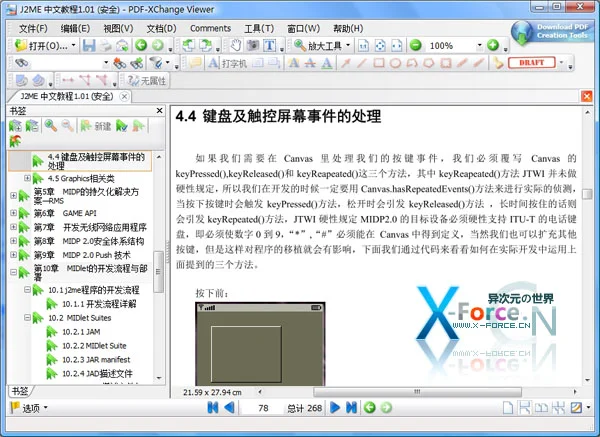Open the Comments menu

[x=210, y=28]
